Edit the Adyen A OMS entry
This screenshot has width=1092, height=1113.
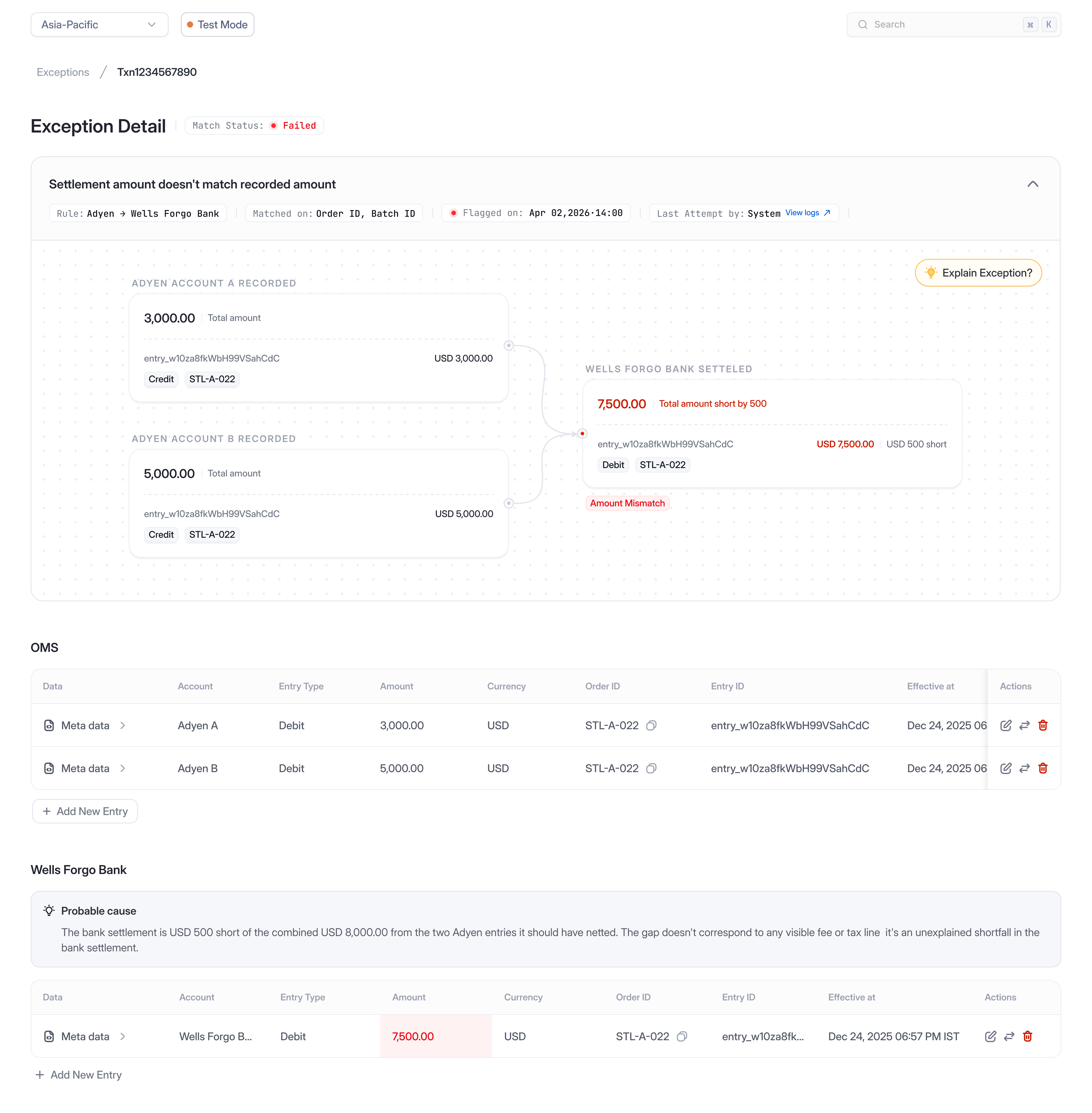click(1006, 725)
